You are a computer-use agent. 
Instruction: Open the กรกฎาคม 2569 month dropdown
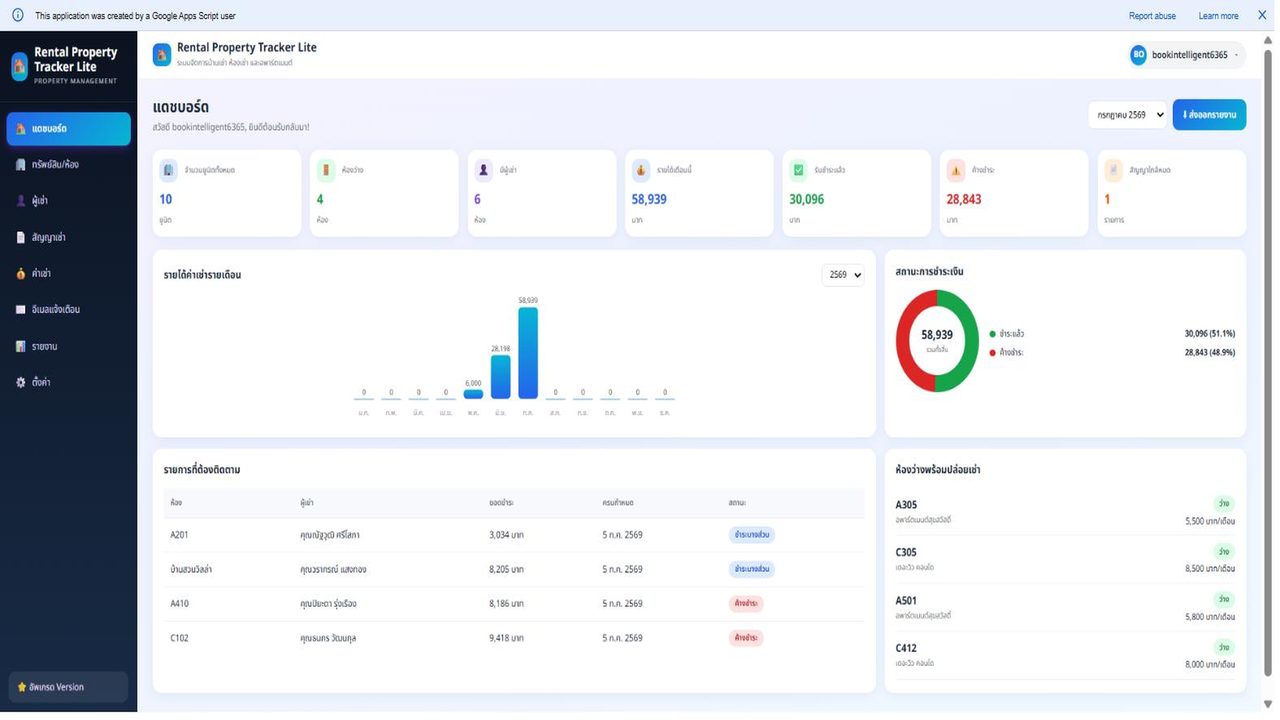[1127, 115]
